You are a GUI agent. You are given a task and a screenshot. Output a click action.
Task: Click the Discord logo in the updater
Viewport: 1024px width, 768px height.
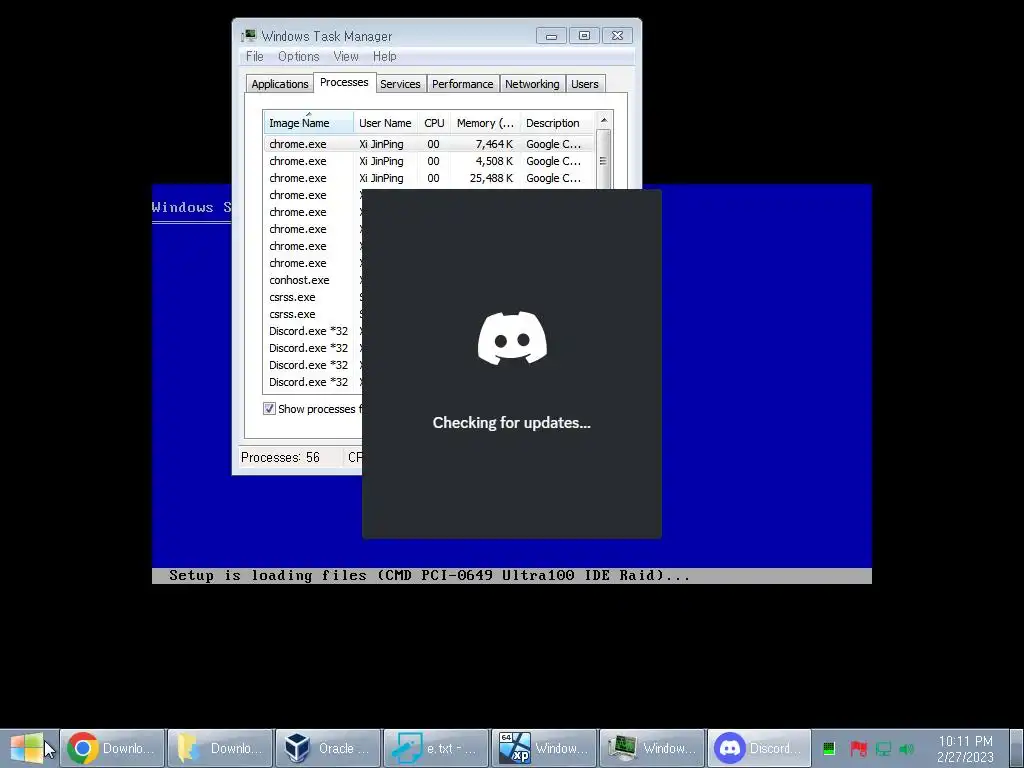point(512,338)
